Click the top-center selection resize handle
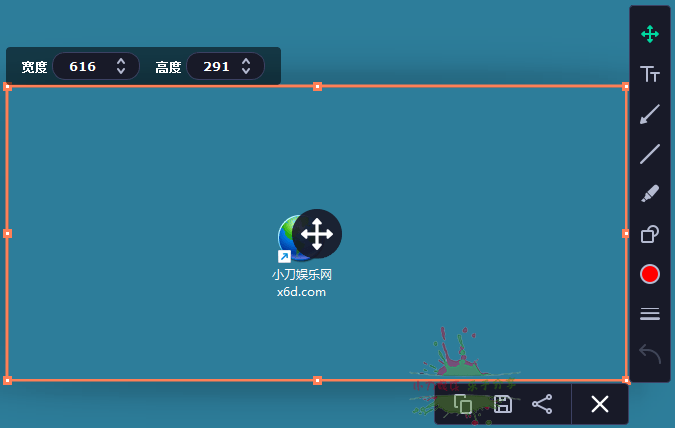The height and width of the screenshot is (428, 675). (317, 87)
